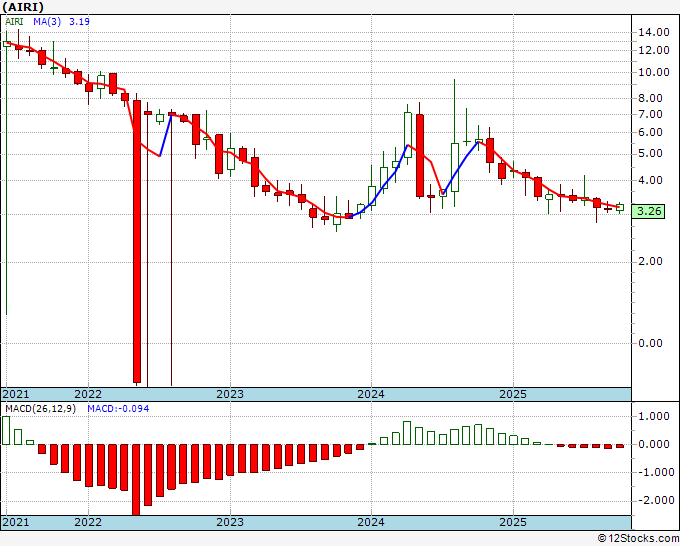Click 2025 on the MACD panel timeline

click(x=513, y=522)
